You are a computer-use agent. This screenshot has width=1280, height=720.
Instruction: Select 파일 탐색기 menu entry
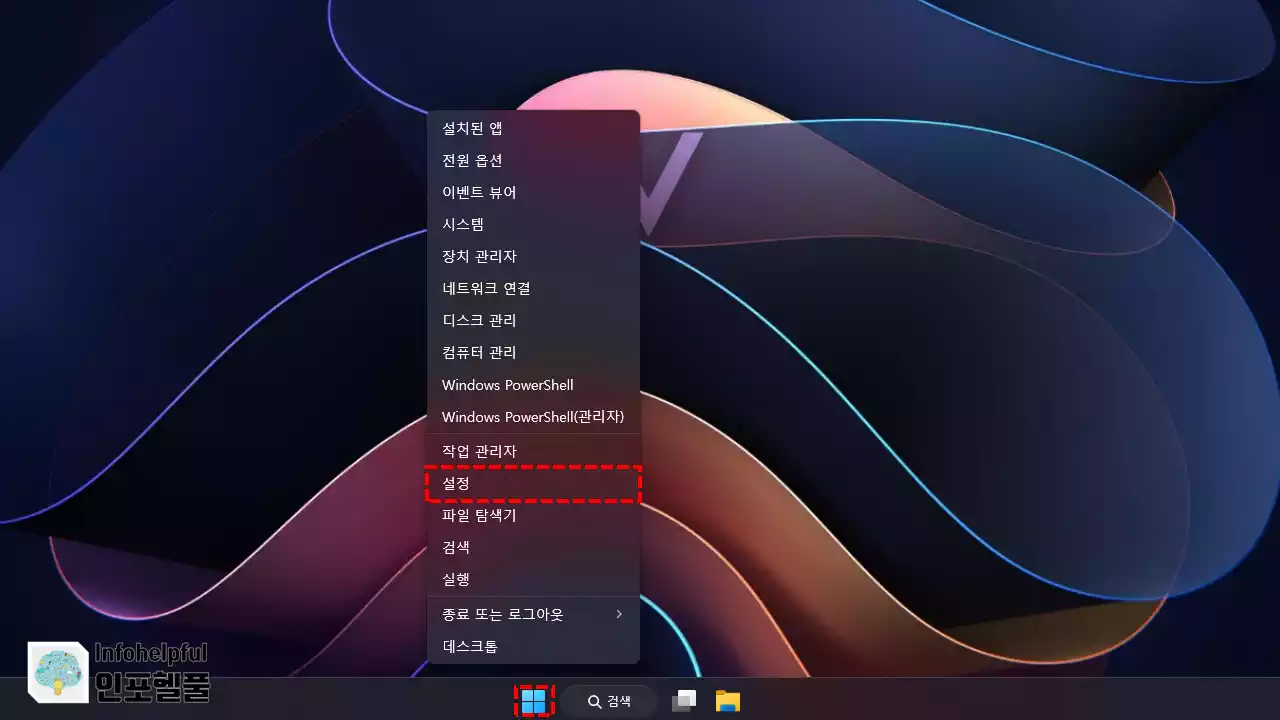[533, 516]
